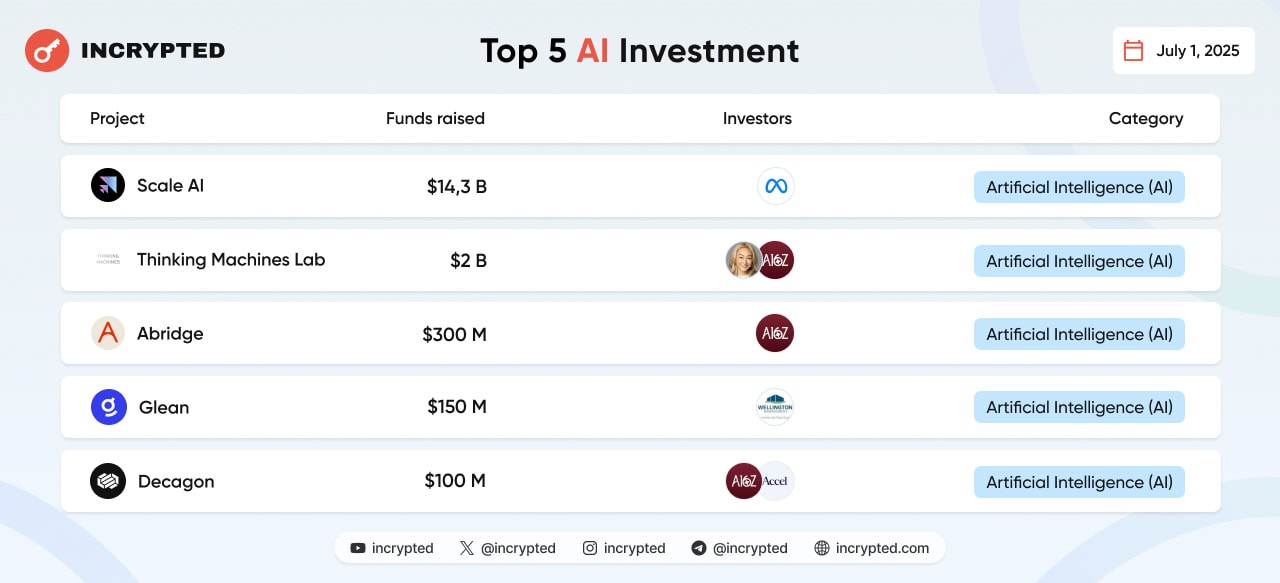Click the Glean project logo

pyautogui.click(x=108, y=407)
